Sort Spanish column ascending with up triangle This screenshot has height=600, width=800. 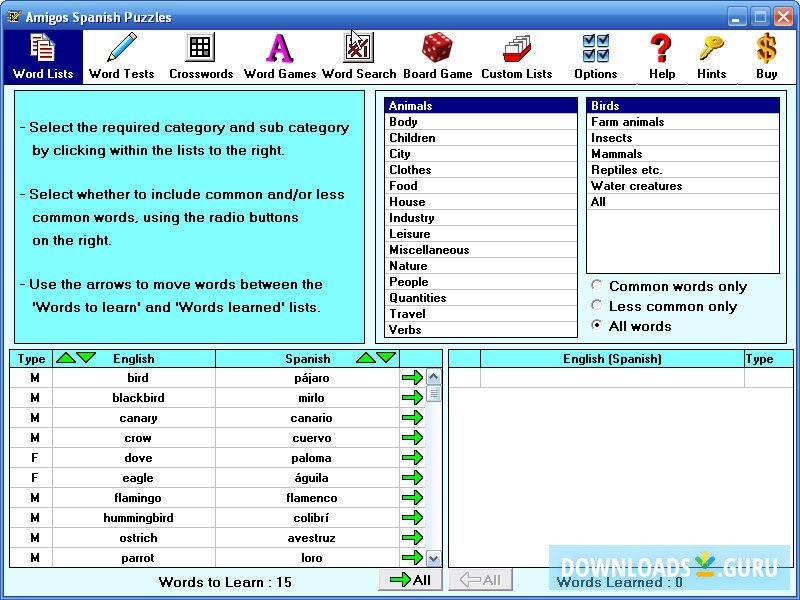(x=366, y=358)
